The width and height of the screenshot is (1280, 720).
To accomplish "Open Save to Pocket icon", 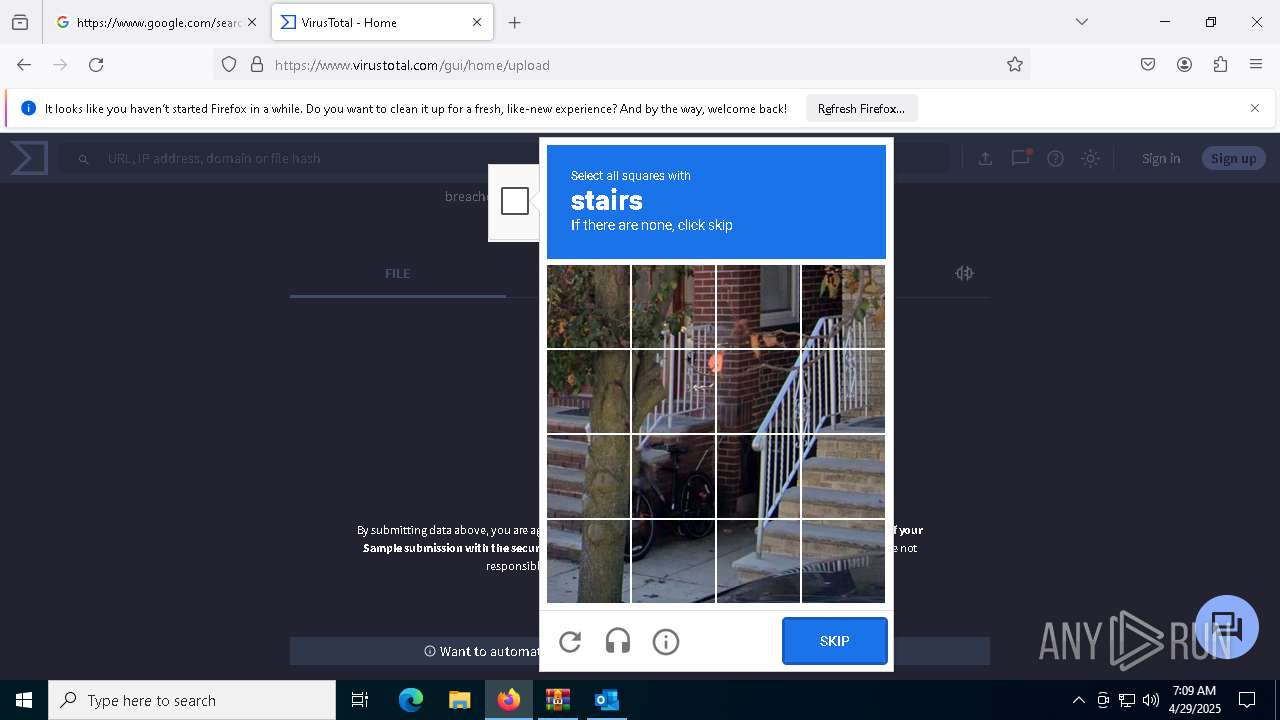I will click(1148, 65).
